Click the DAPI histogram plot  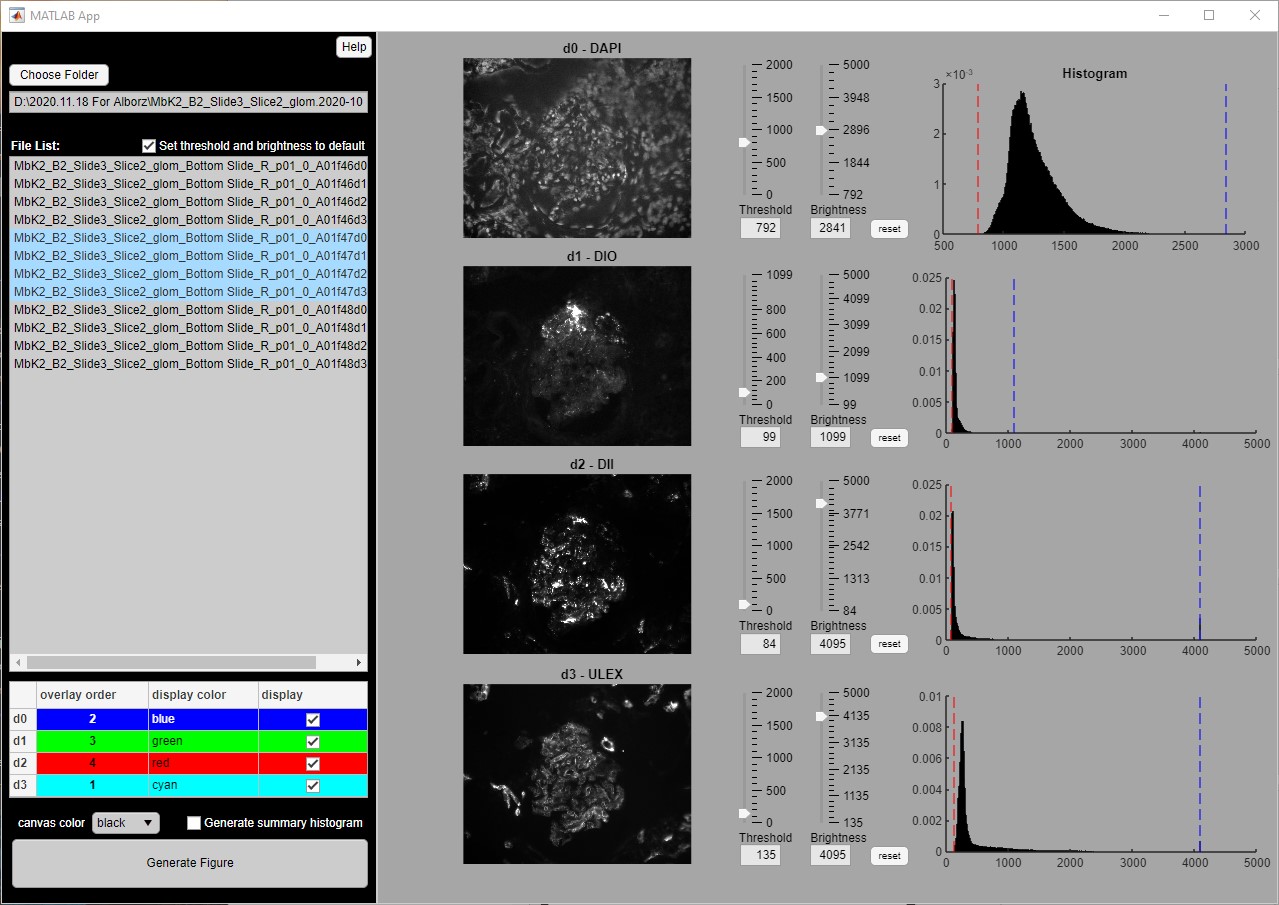(1094, 159)
